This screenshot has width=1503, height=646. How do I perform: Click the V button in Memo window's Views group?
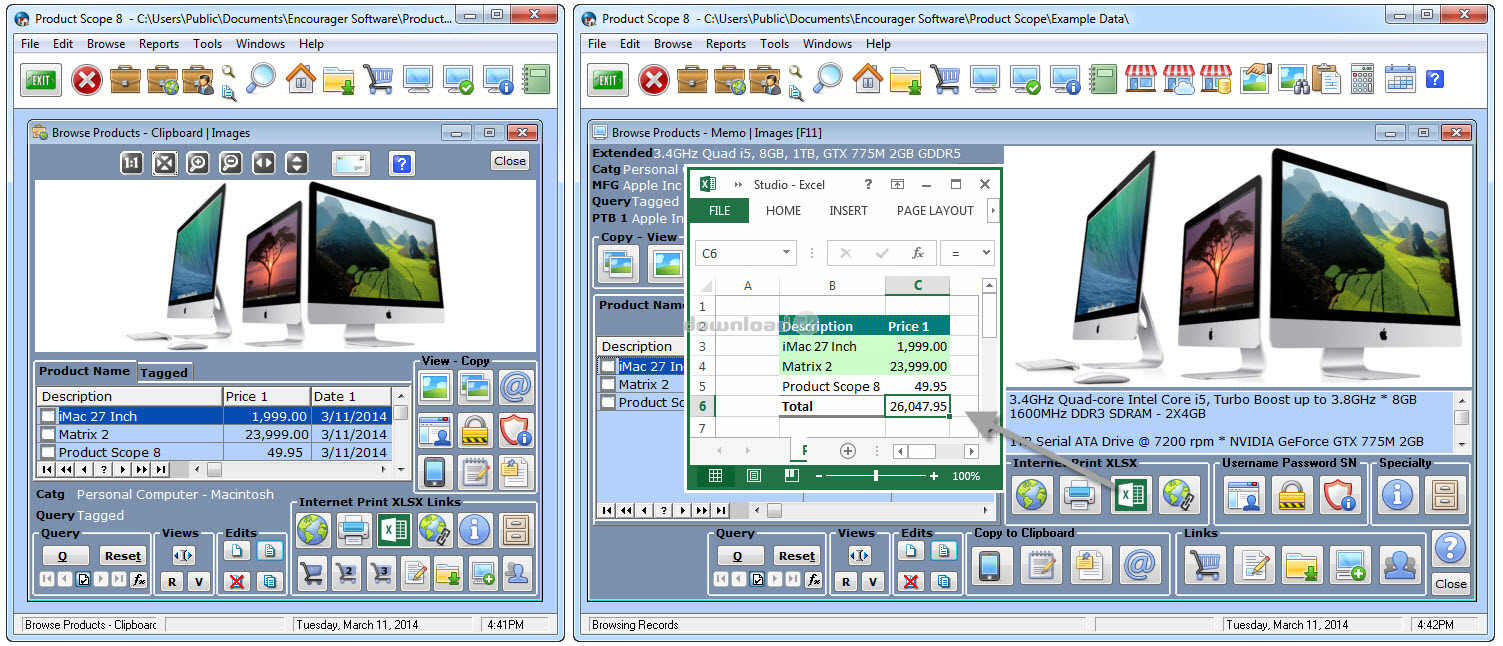pyautogui.click(x=872, y=581)
